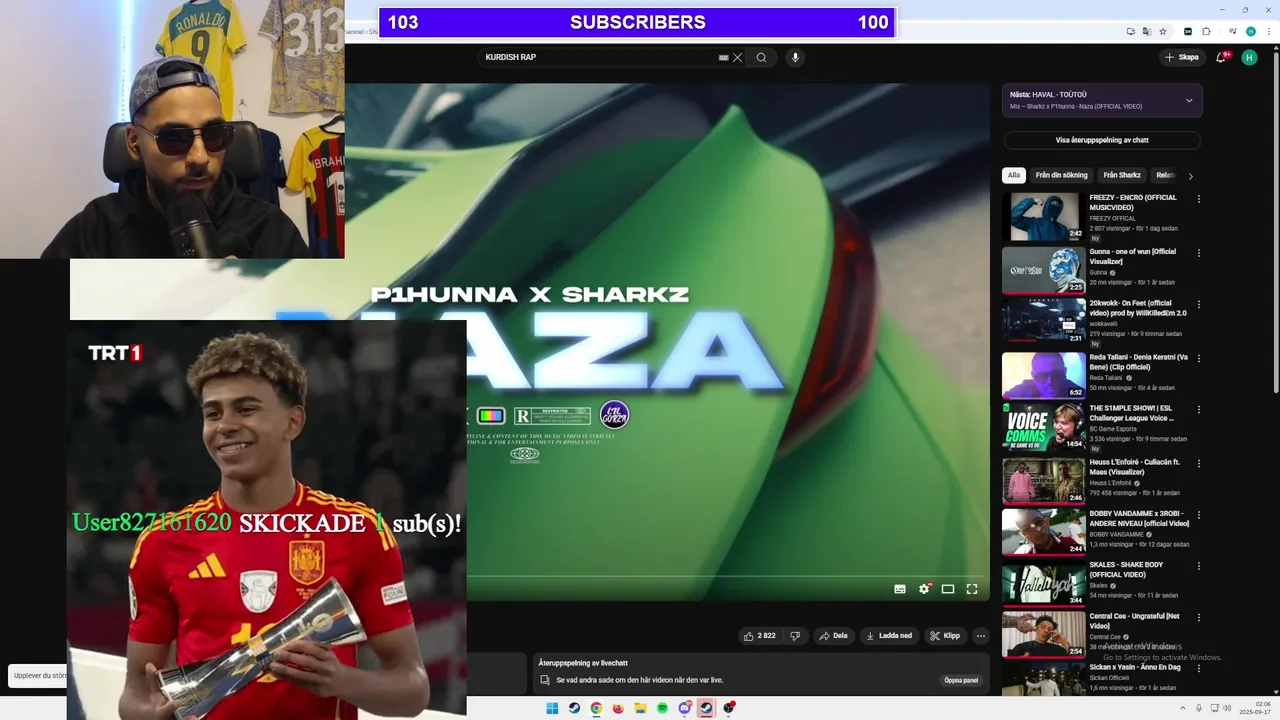Select the partially visible Relaterat chip
The width and height of the screenshot is (1280, 720).
click(x=1165, y=175)
